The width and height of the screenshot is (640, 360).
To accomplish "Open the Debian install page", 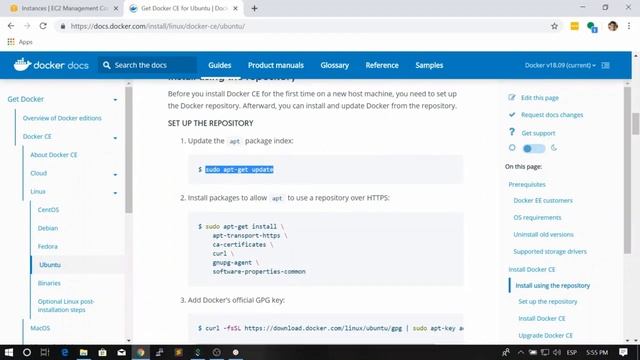I will pyautogui.click(x=48, y=228).
